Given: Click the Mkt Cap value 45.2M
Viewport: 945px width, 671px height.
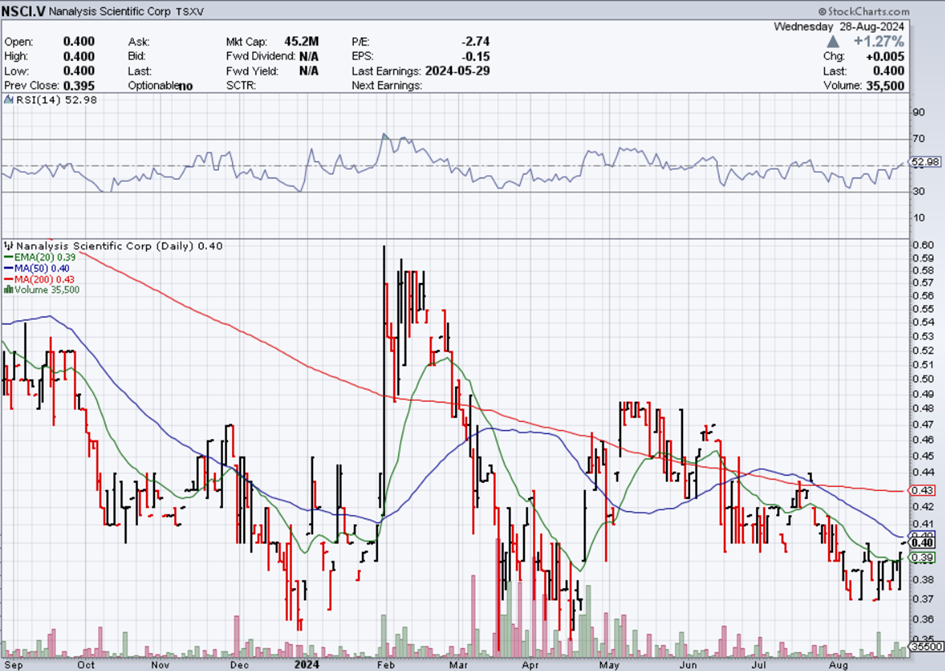Looking at the screenshot, I should coord(301,42).
